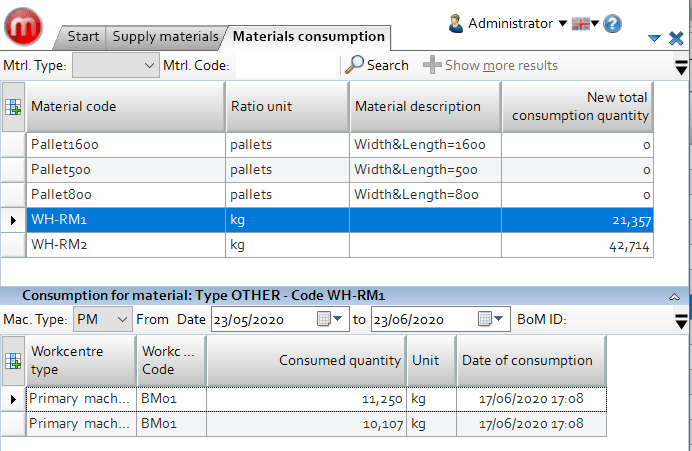The width and height of the screenshot is (692, 451).
Task: Click the red M application logo
Action: (x=23, y=26)
